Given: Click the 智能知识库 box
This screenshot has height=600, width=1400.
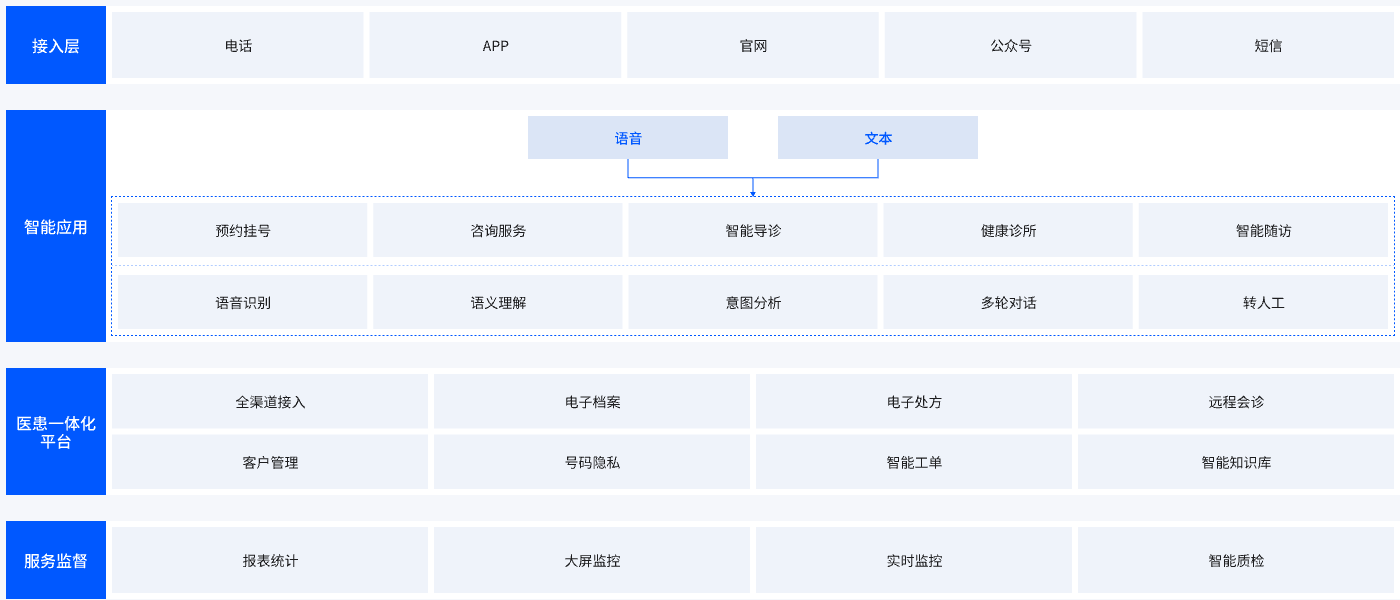Looking at the screenshot, I should pyautogui.click(x=1236, y=462).
